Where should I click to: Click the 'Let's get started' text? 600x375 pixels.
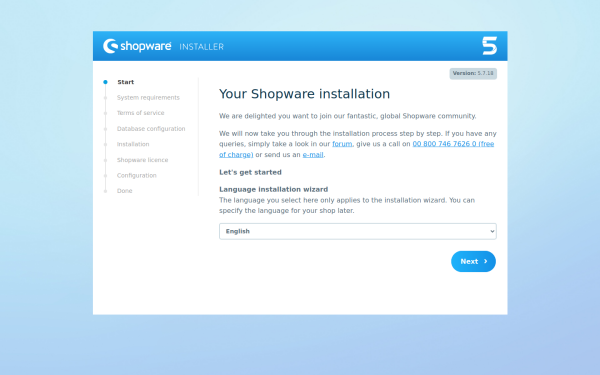pyautogui.click(x=250, y=172)
